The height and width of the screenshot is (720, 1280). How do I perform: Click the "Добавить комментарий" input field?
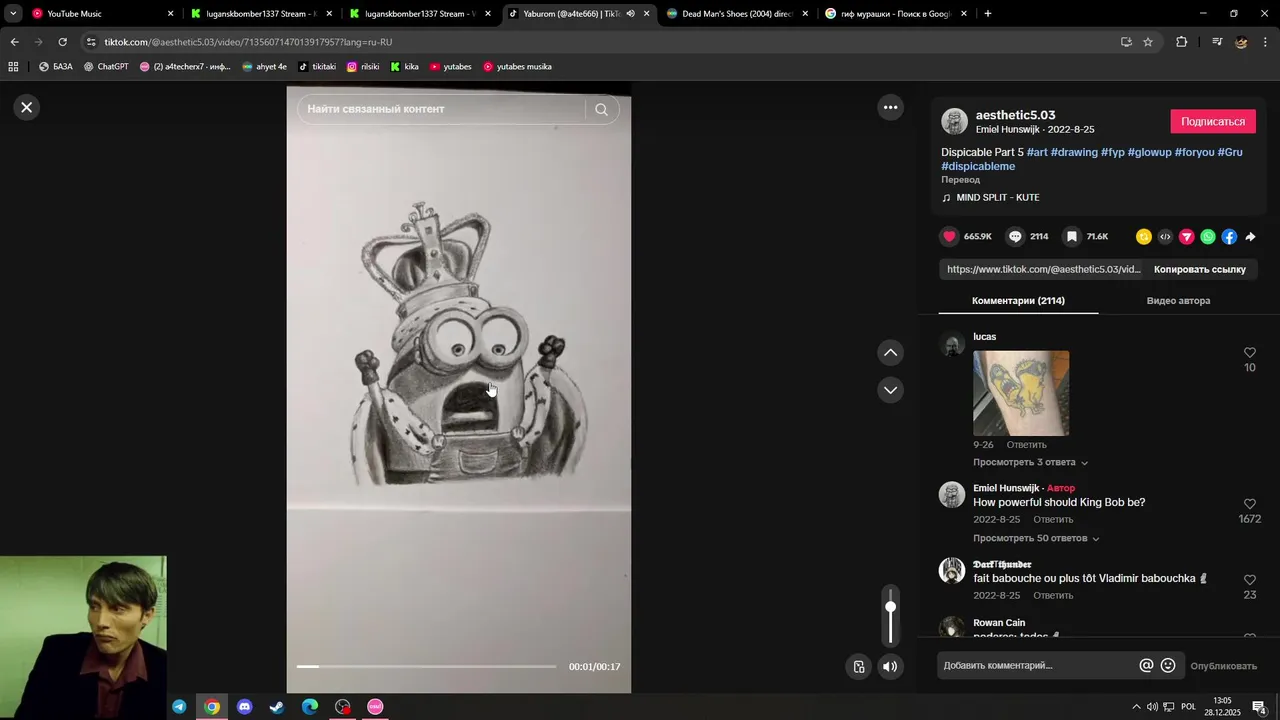pyautogui.click(x=1036, y=666)
